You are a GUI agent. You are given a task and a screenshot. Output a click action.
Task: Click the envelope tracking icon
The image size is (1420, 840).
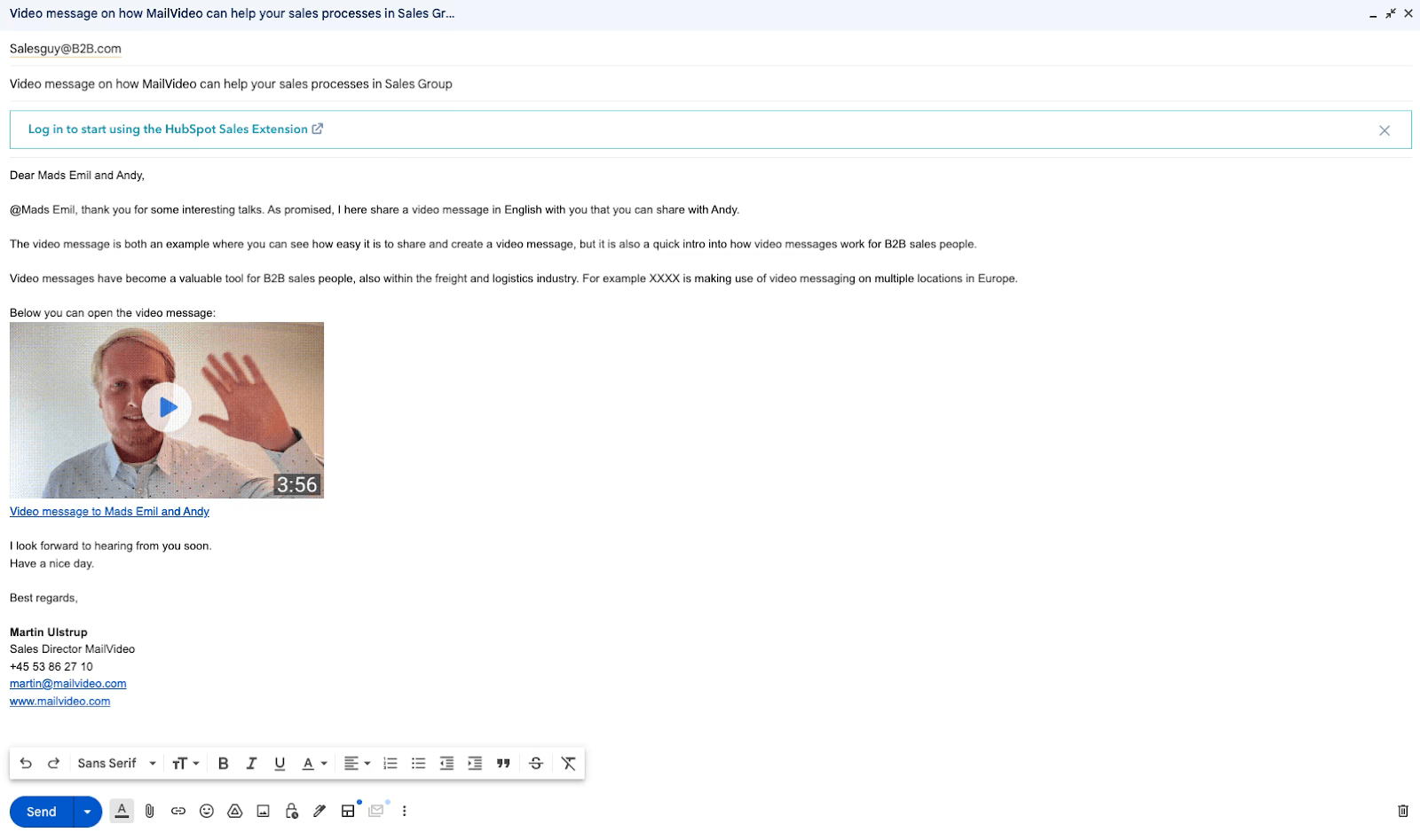tap(376, 811)
